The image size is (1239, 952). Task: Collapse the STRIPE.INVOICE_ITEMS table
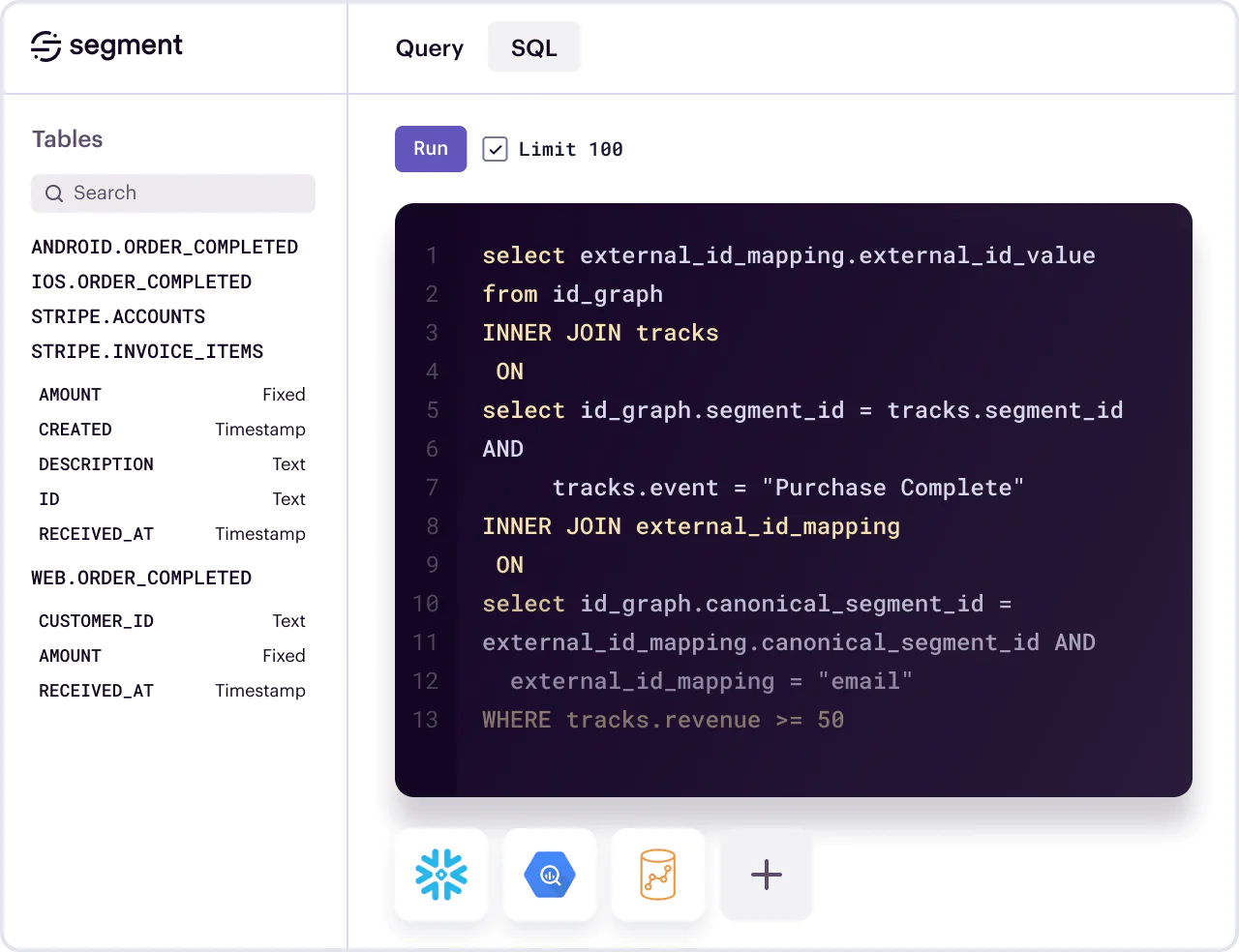pyautogui.click(x=147, y=351)
